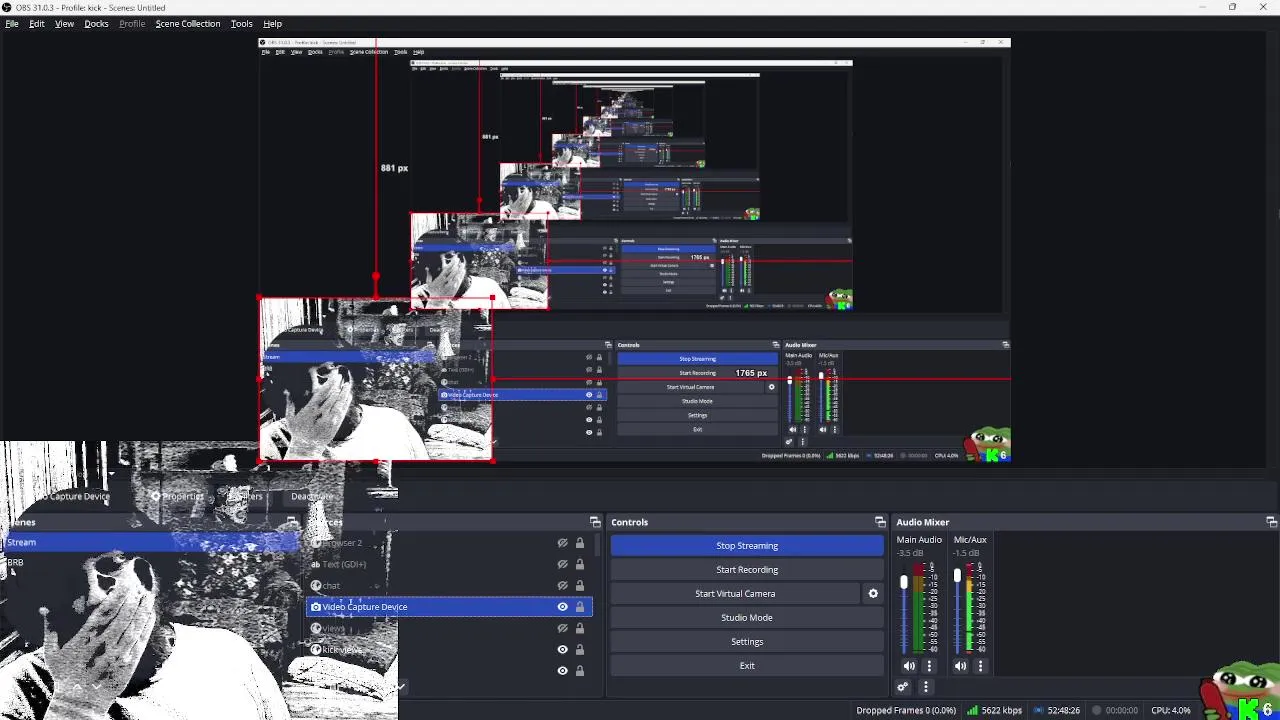Click Start Recording

[747, 570]
